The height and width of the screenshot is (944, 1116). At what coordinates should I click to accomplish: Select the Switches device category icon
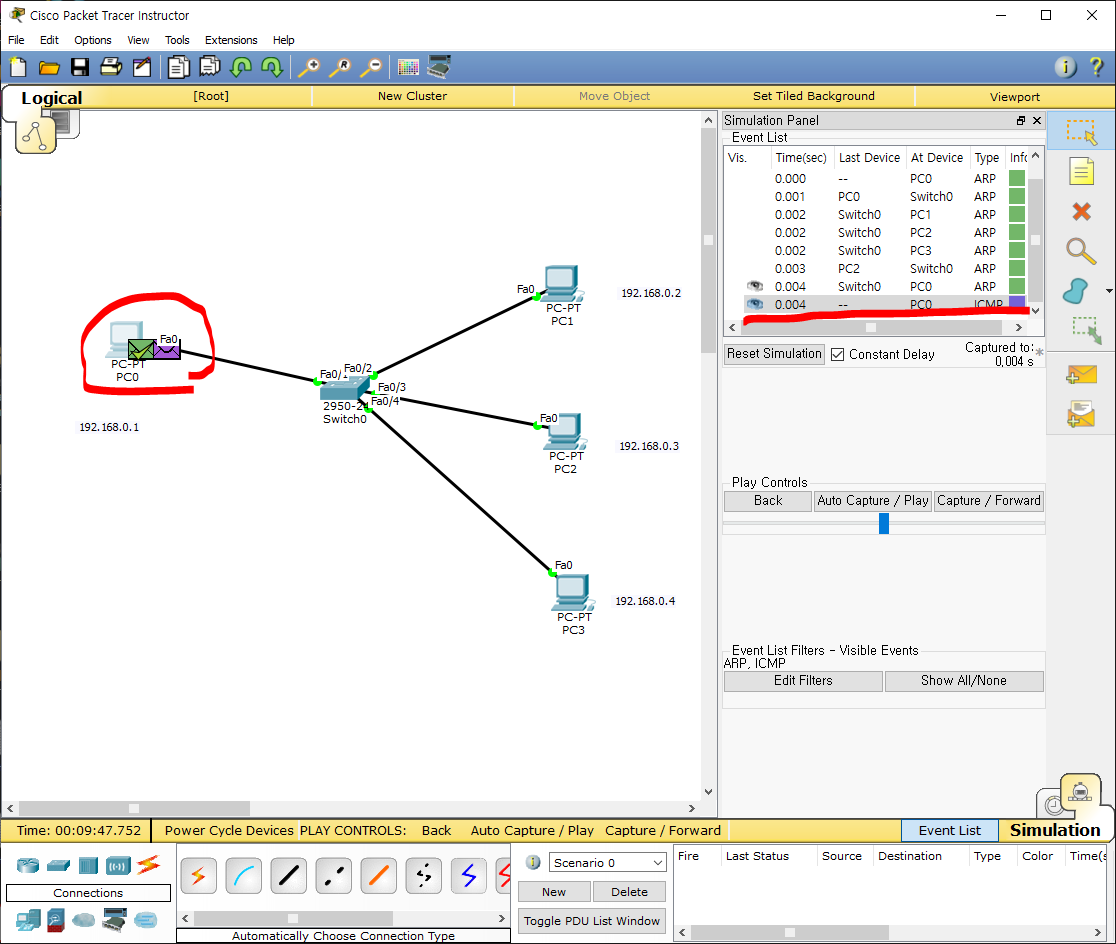coord(58,866)
